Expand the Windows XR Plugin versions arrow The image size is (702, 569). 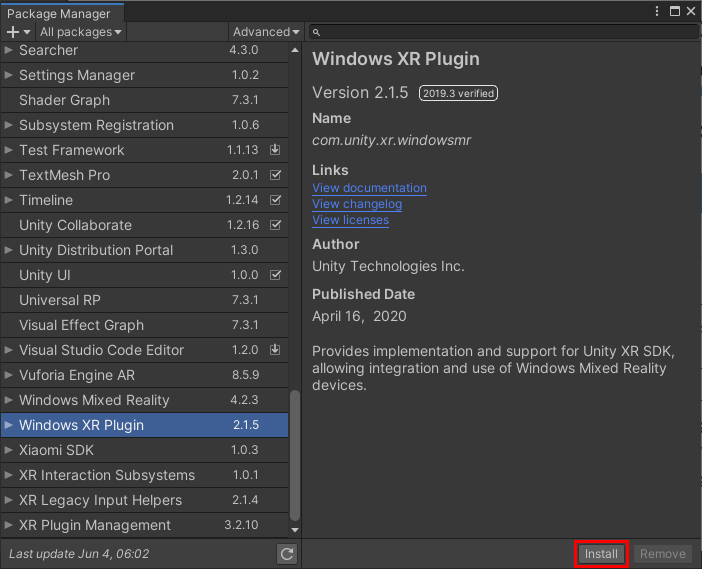click(9, 425)
